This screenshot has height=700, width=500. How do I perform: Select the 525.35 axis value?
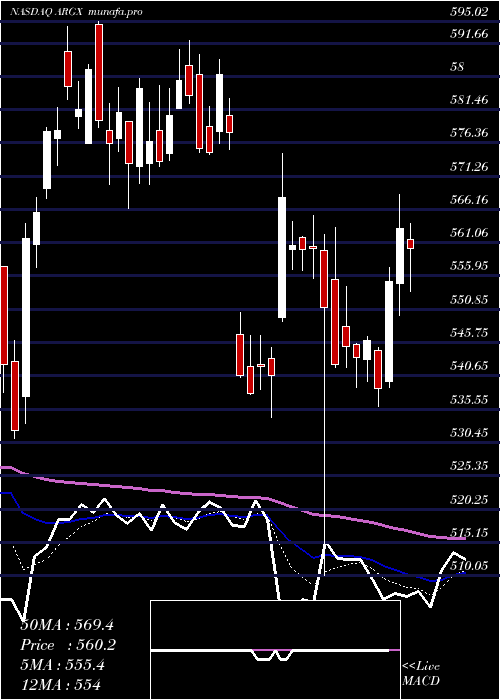468,466
